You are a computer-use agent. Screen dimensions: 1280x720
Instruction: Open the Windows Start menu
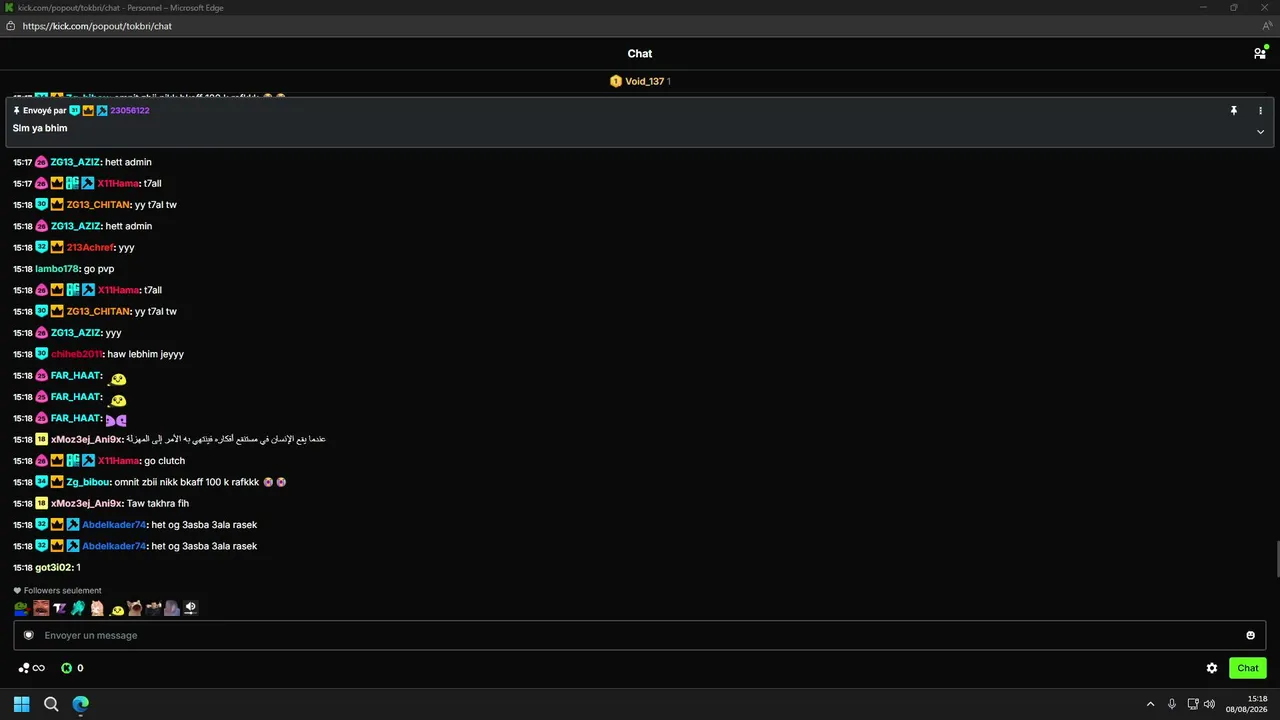click(21, 704)
